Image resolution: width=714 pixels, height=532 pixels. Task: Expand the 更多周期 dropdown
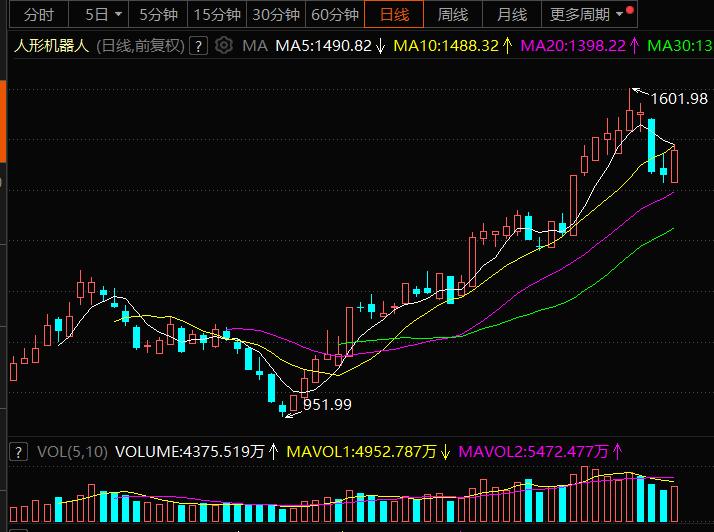[589, 15]
